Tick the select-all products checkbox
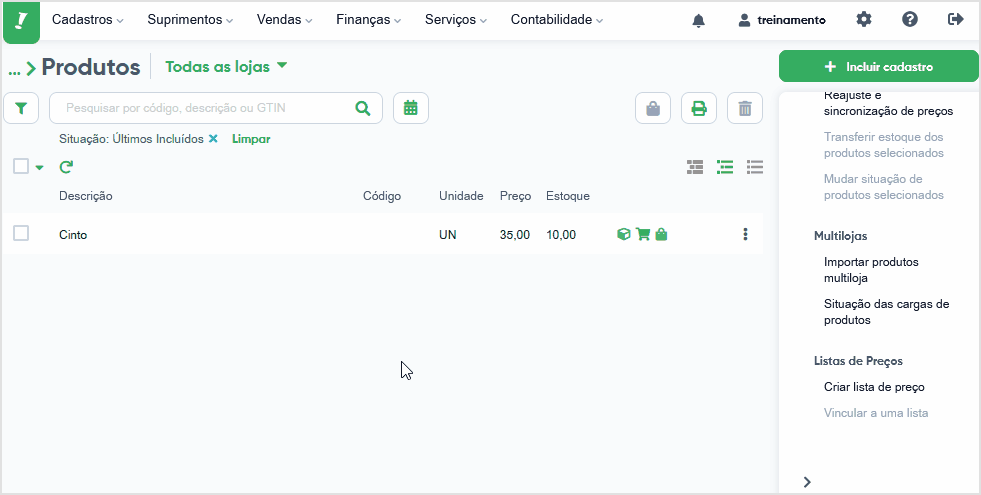This screenshot has width=981, height=495. (x=21, y=166)
